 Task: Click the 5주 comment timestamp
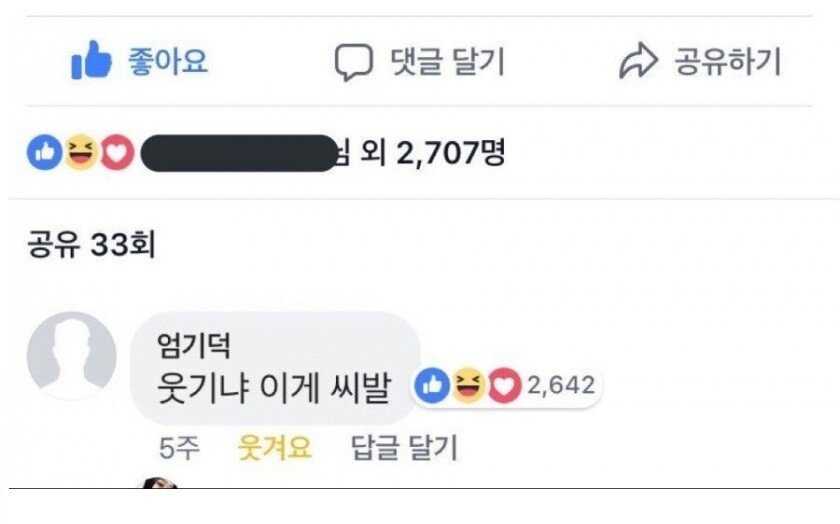click(x=179, y=447)
